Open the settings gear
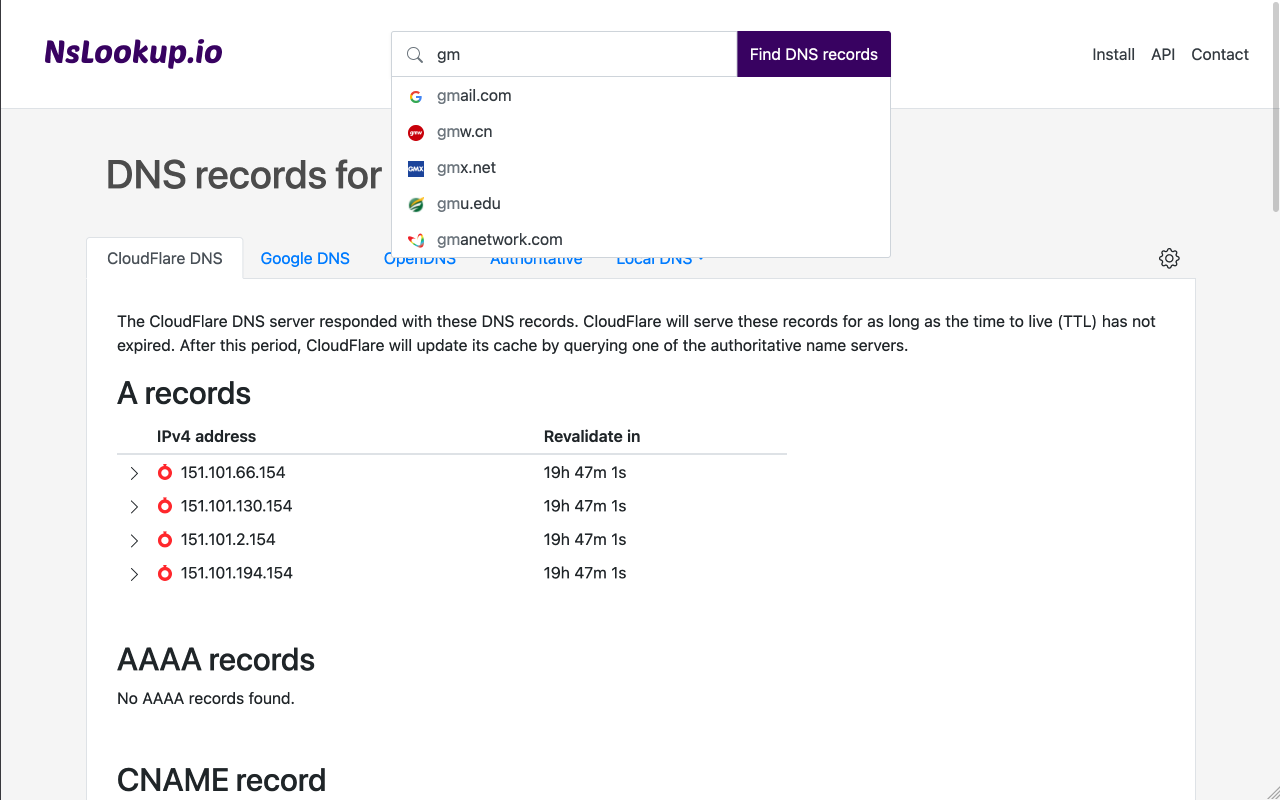Viewport: 1280px width, 800px height. click(x=1169, y=258)
